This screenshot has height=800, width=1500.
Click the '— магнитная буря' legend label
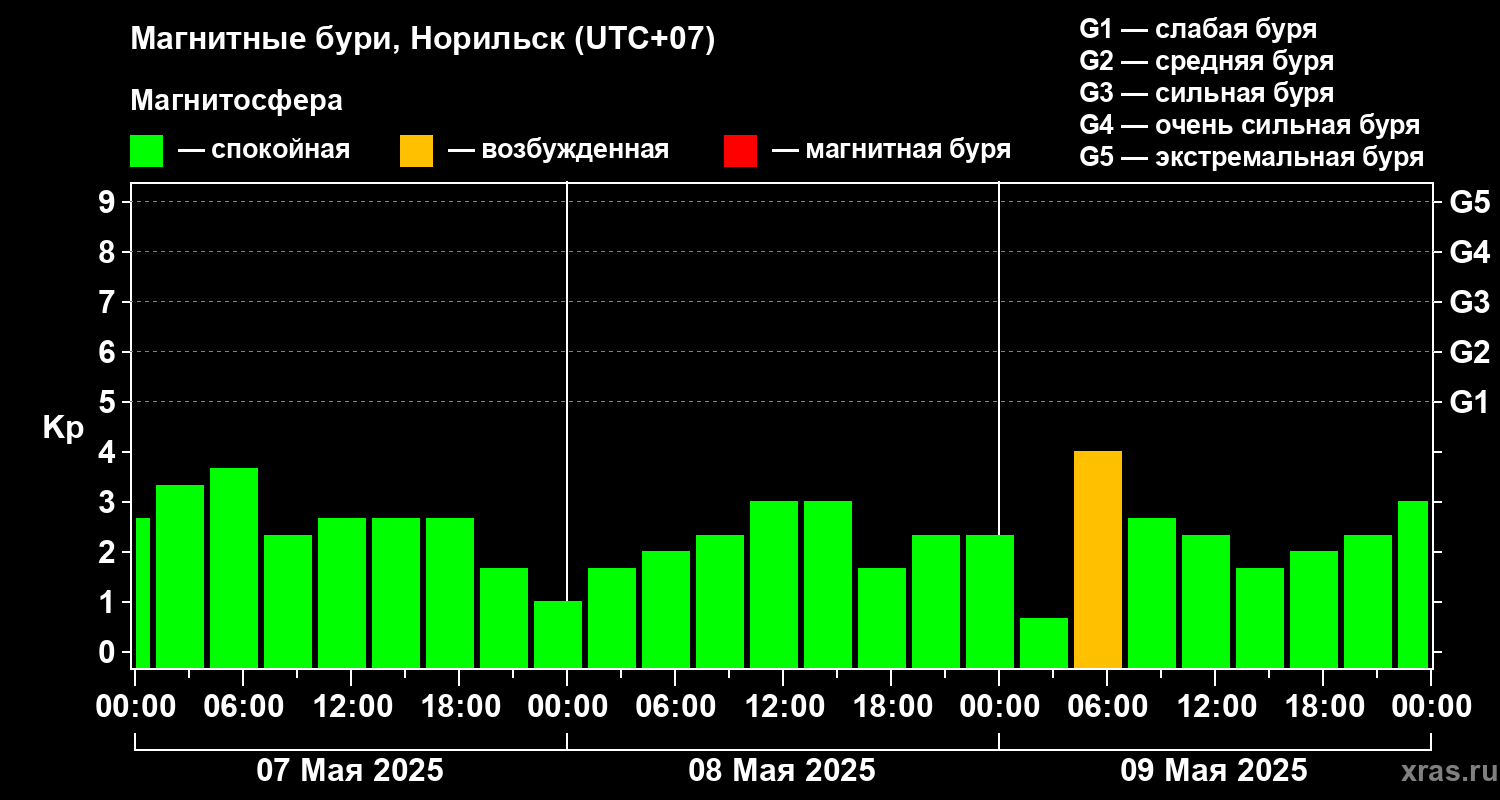pos(891,150)
